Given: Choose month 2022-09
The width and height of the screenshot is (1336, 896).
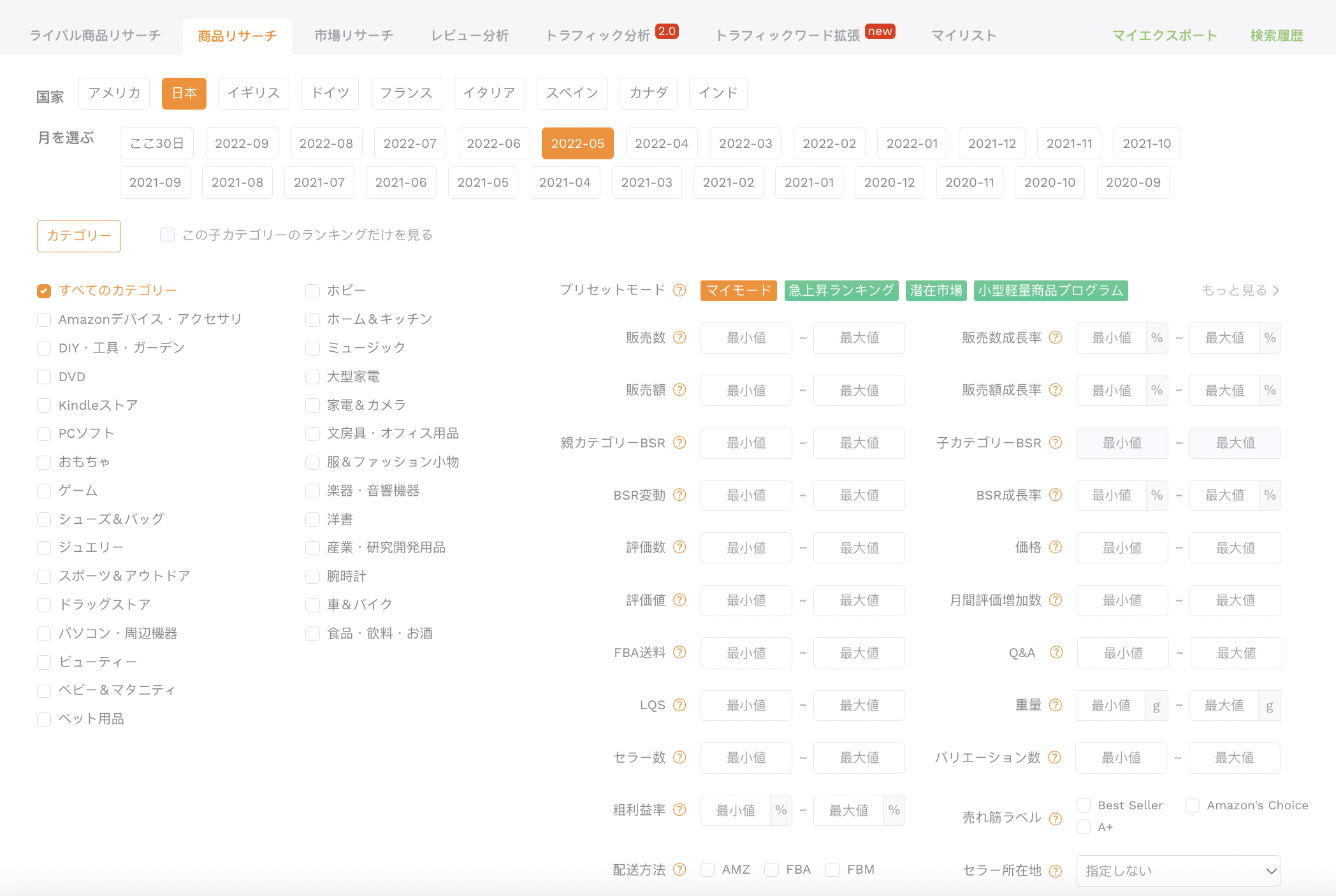Looking at the screenshot, I should coord(242,143).
